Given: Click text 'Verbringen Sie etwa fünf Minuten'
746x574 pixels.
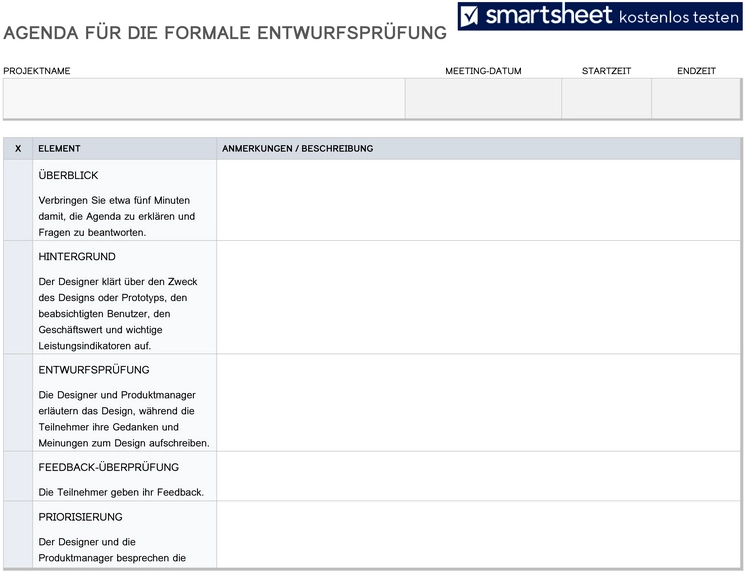Looking at the screenshot, I should click(x=114, y=200).
